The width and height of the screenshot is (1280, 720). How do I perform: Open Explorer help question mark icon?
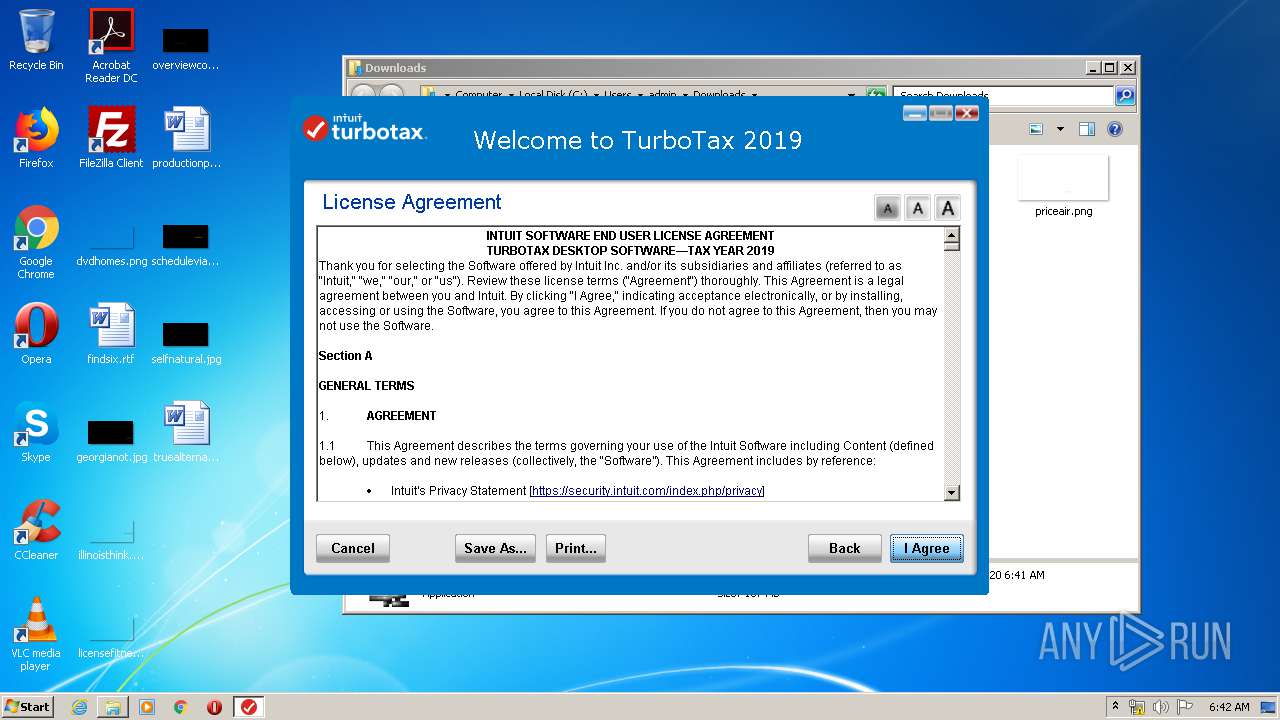1115,129
